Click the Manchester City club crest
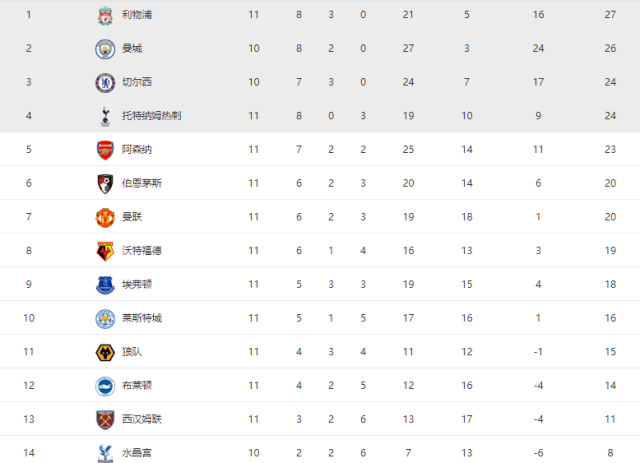This screenshot has height=463, width=640. click(104, 49)
